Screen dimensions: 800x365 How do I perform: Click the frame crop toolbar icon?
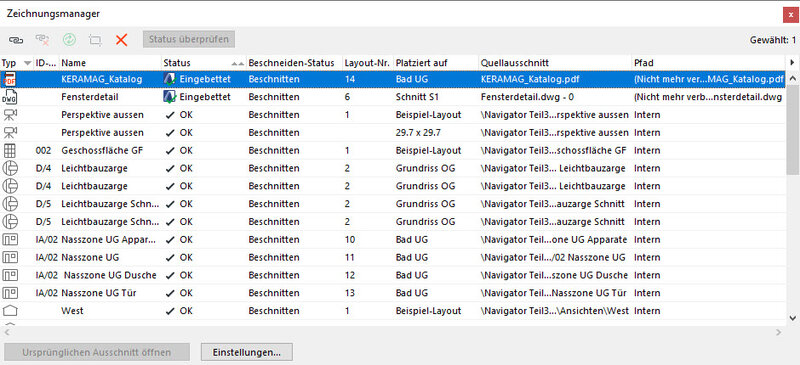[x=94, y=39]
